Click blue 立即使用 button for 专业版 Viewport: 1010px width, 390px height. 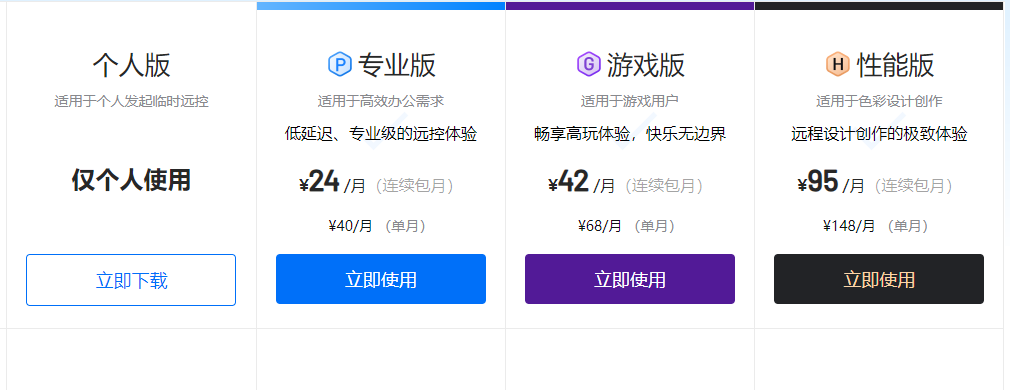(x=381, y=279)
